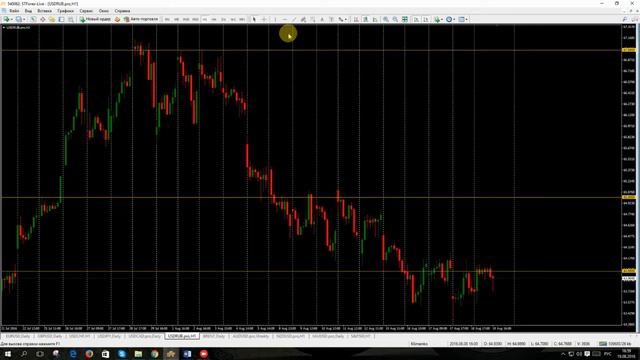Open the Periods clock icon
Screen dimensions: 640x360
click(449, 19)
